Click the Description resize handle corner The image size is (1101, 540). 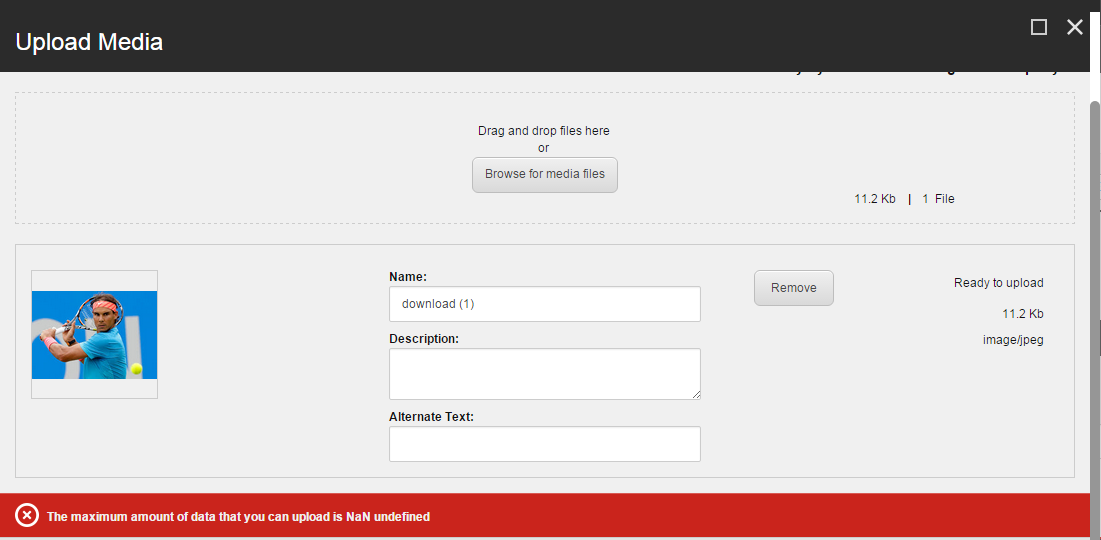pos(695,394)
